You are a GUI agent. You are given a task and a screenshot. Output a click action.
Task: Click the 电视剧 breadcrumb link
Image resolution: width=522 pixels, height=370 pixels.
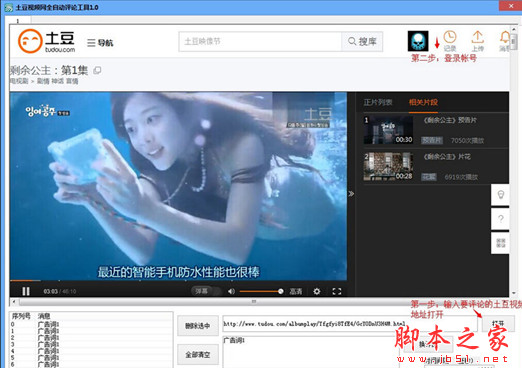19,81
